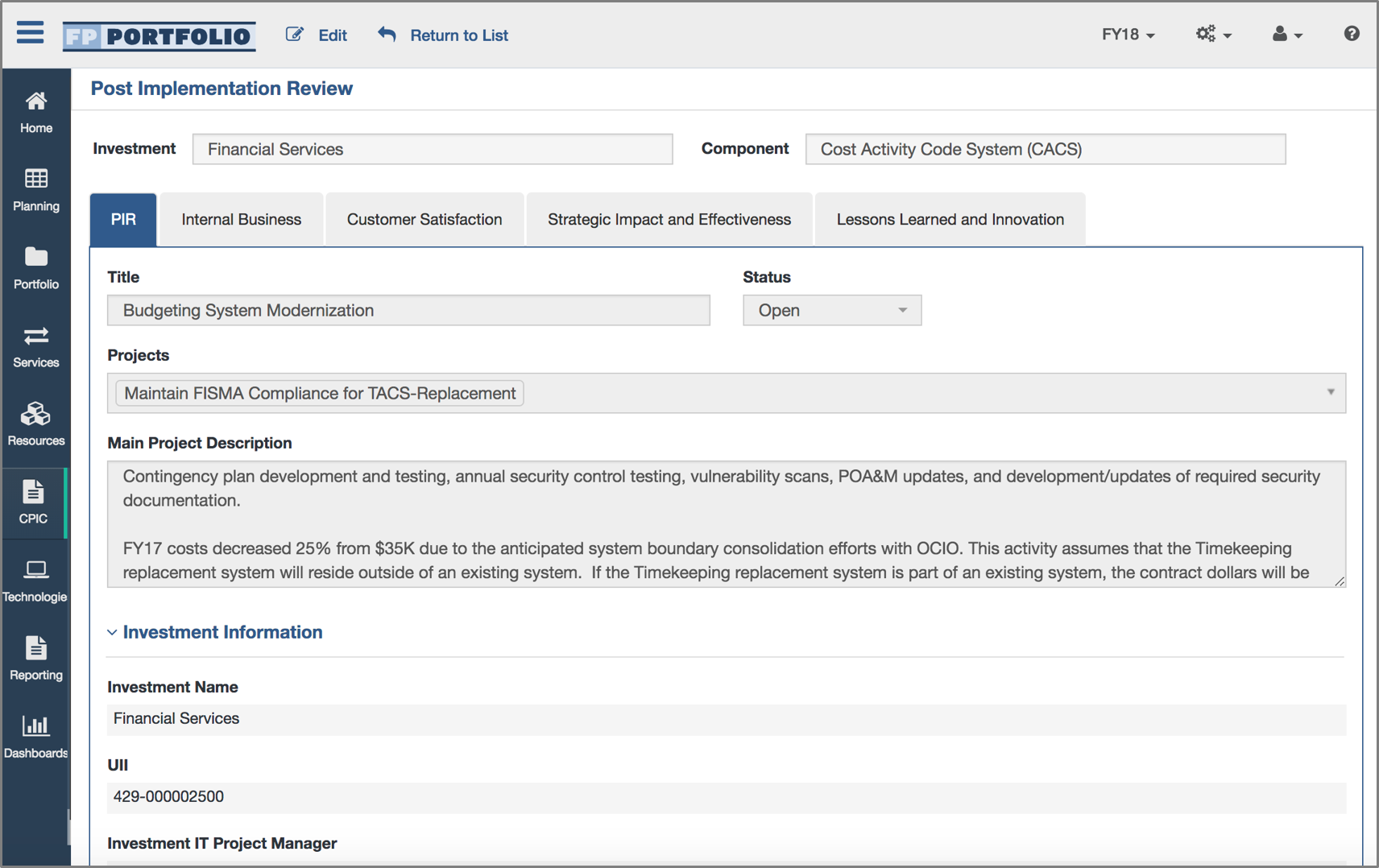Click the Investment IT Project Manager label
Viewport: 1379px width, 868px height.
(222, 843)
